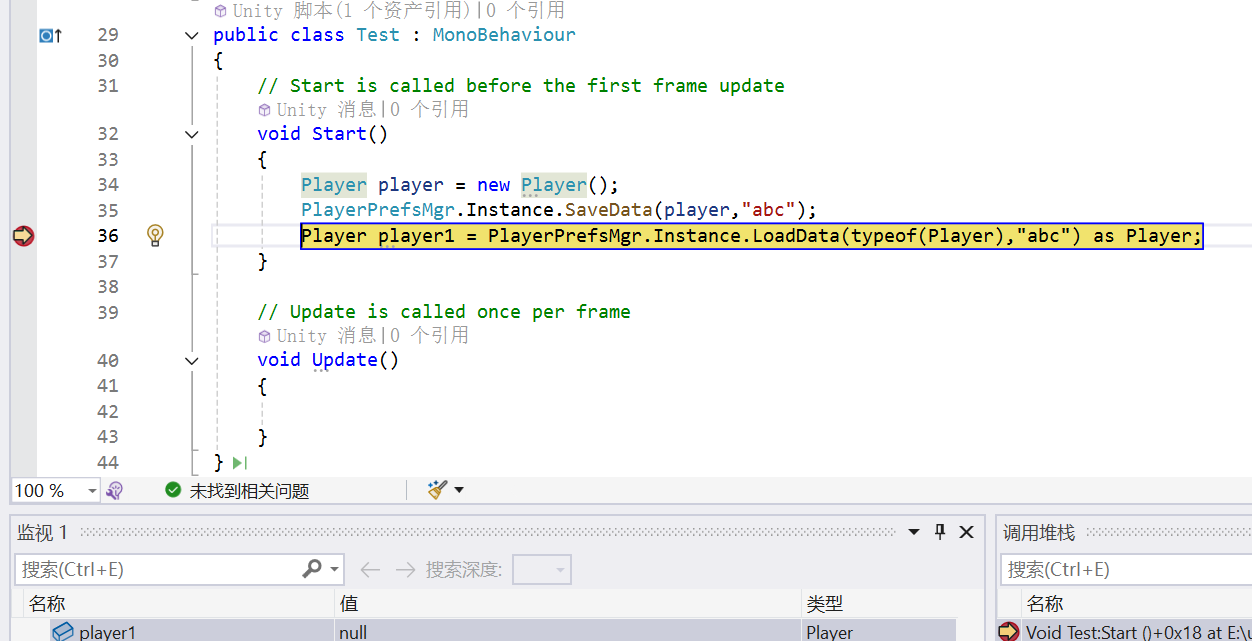Click line number 36 in the margin
Viewport: 1252px width, 641px height.
tap(107, 236)
